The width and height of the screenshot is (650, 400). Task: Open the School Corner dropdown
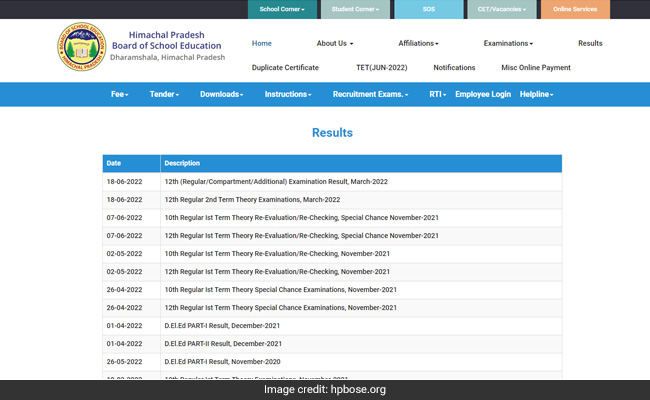coord(282,10)
